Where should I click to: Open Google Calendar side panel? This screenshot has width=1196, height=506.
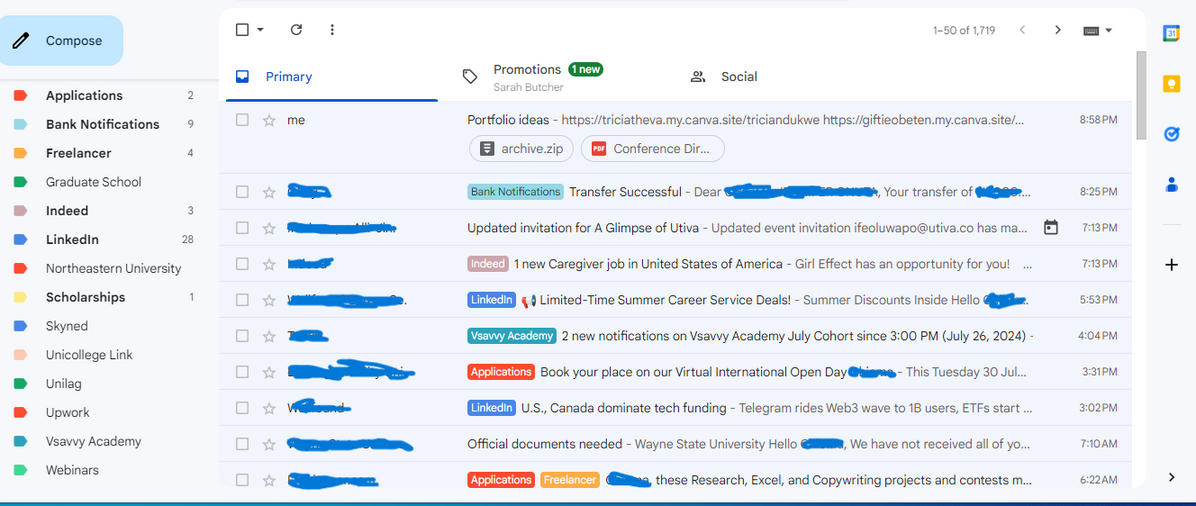(1172, 33)
